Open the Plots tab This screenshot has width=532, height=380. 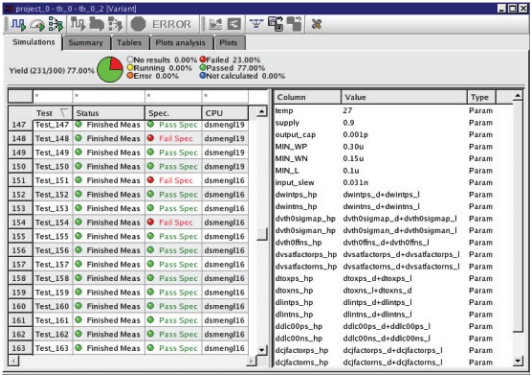[228, 43]
